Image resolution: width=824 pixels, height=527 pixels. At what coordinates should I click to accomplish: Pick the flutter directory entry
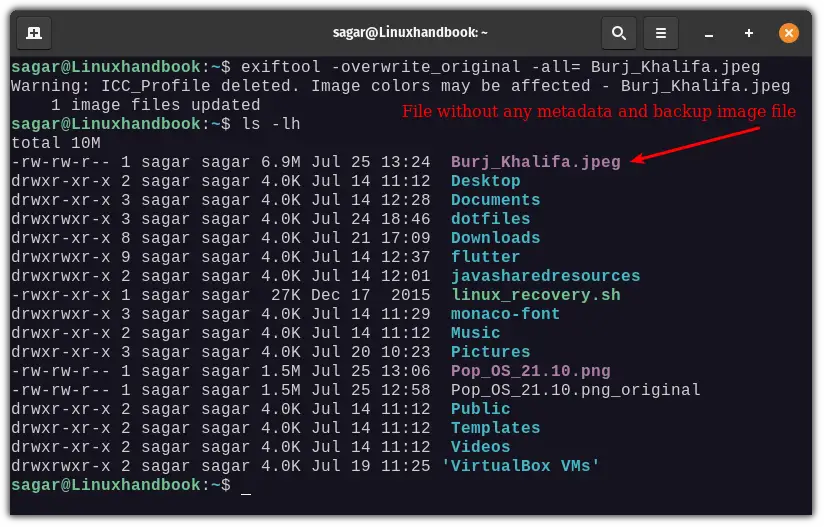[485, 257]
